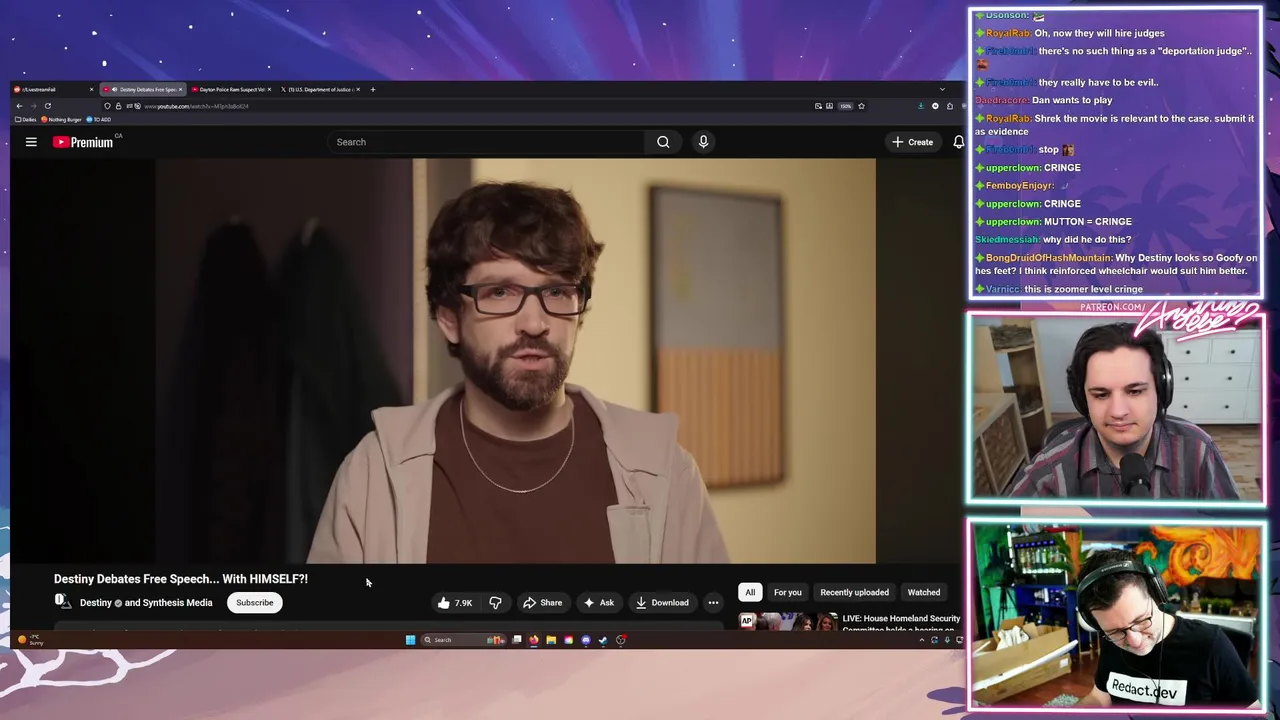Open File Explorer from the taskbar
Viewport: 1280px width, 720px height.
click(x=551, y=640)
